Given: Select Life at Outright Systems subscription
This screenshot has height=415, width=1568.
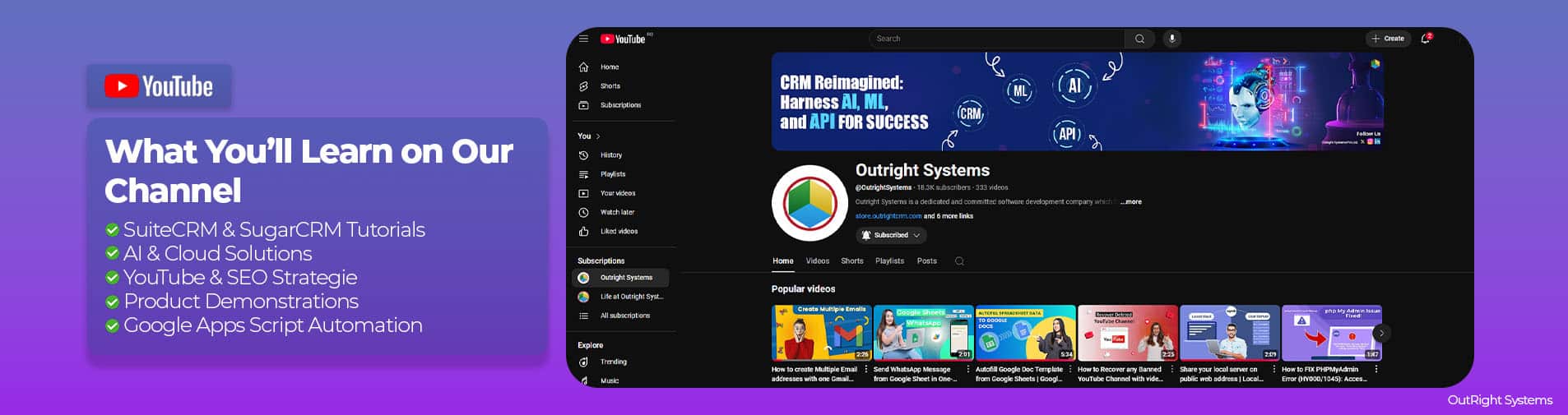Looking at the screenshot, I should 621,297.
